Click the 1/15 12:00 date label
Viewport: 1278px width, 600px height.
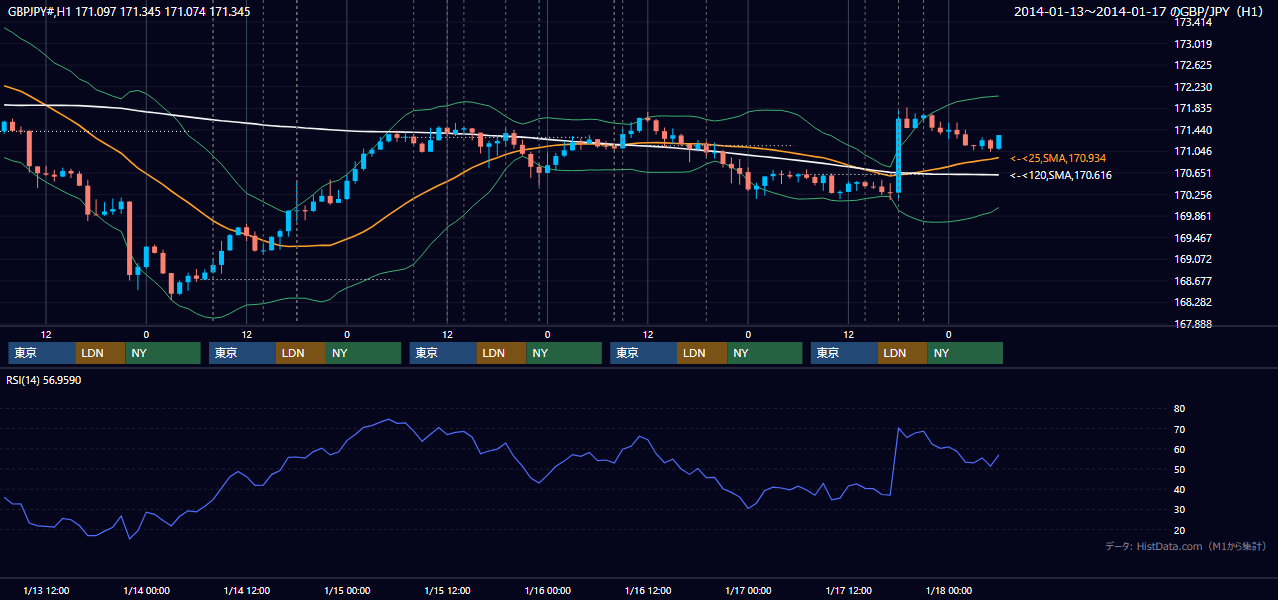pos(447,590)
